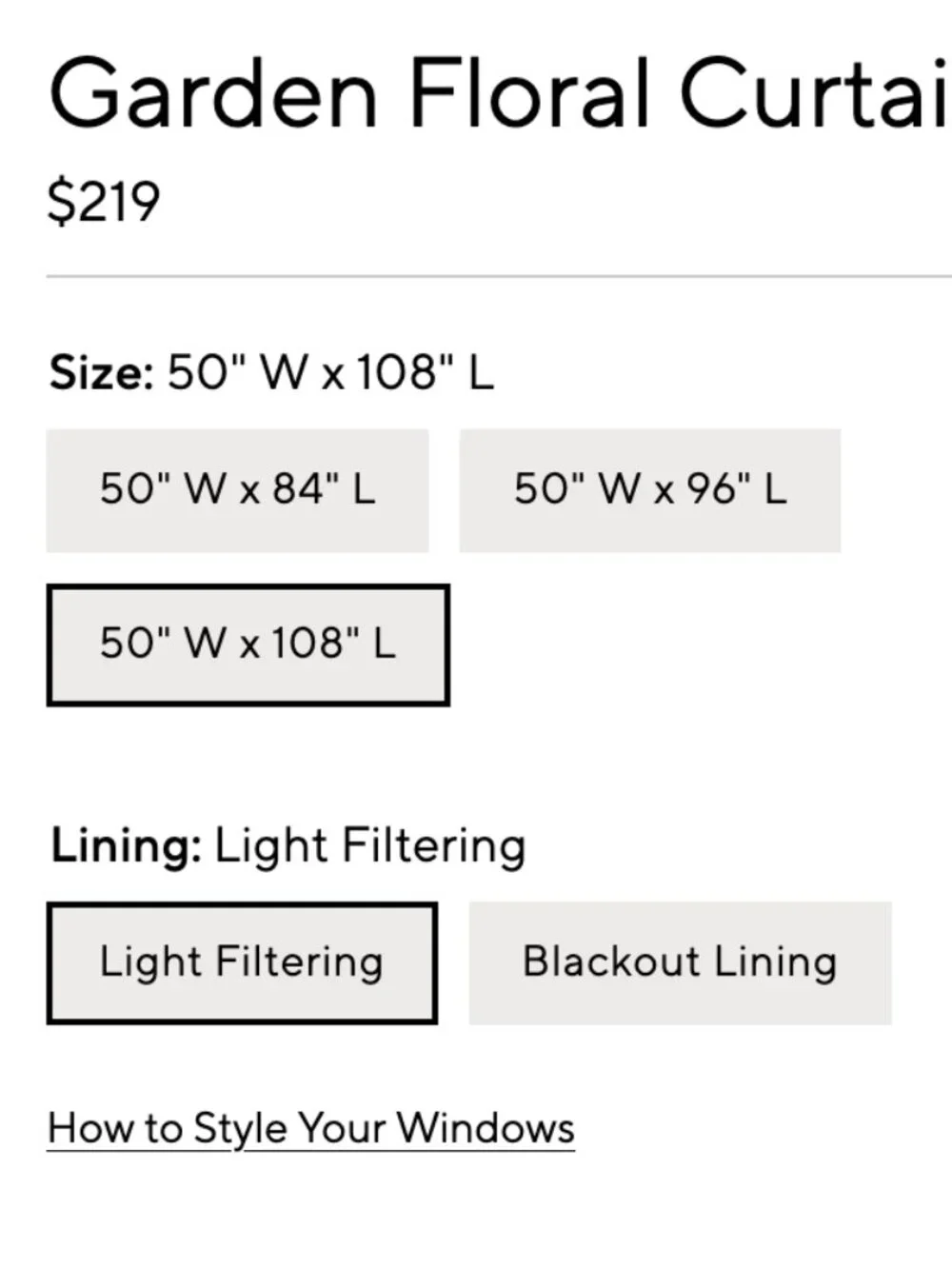Tap the Blackout Lining button
The height and width of the screenshot is (1269, 952).
pos(680,962)
